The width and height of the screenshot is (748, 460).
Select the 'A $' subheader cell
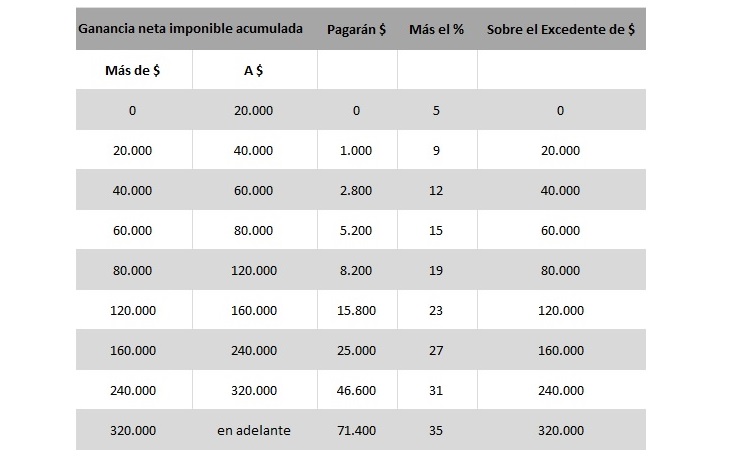point(254,70)
